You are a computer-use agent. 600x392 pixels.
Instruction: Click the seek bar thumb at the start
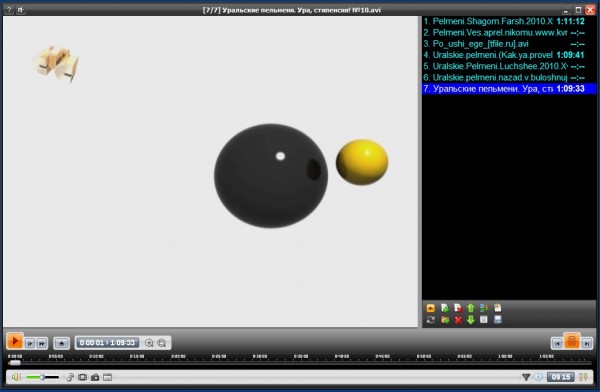coord(15,363)
